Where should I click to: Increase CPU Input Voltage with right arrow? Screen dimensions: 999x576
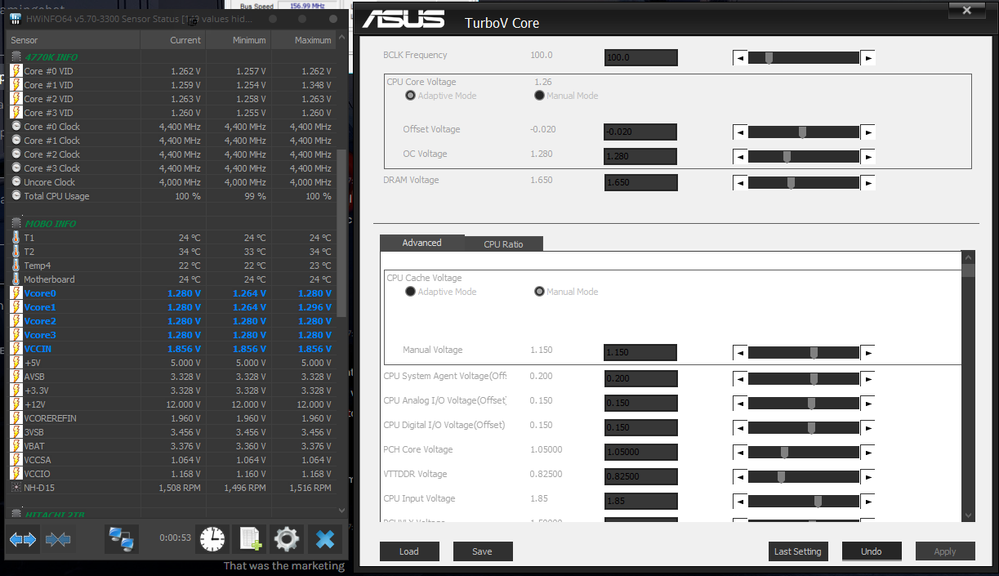click(868, 501)
